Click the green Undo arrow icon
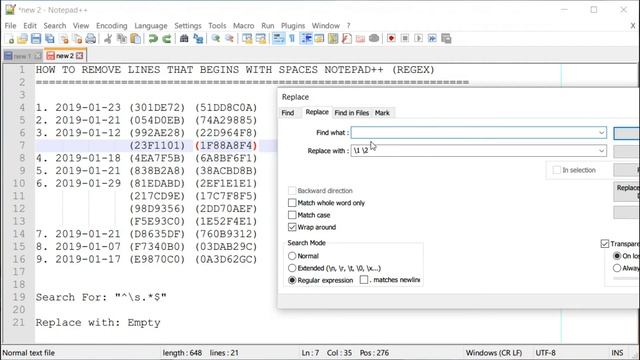The width and height of the screenshot is (640, 360). (153, 39)
